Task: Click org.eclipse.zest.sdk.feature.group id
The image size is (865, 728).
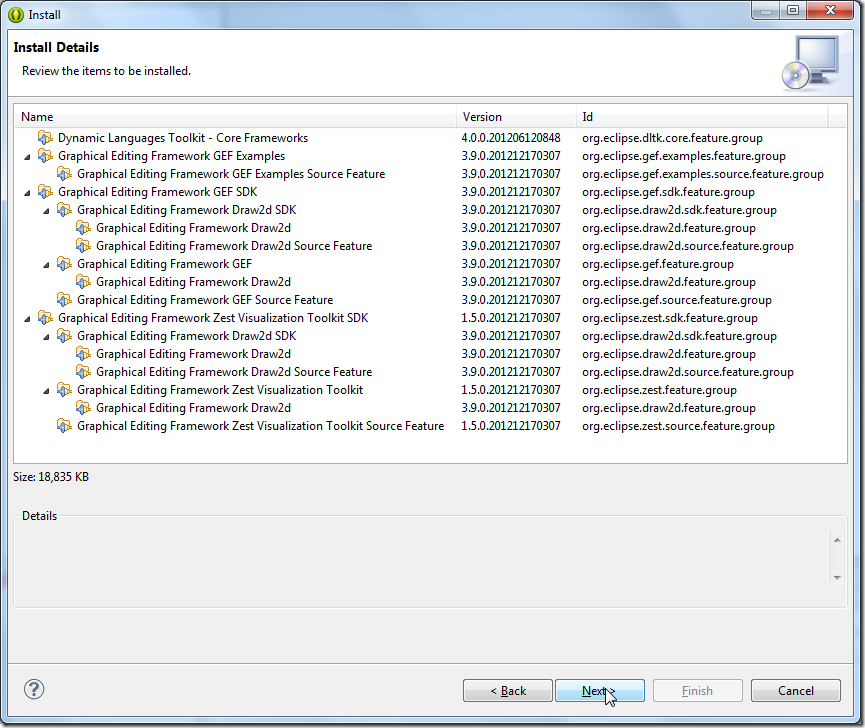Action: [670, 318]
